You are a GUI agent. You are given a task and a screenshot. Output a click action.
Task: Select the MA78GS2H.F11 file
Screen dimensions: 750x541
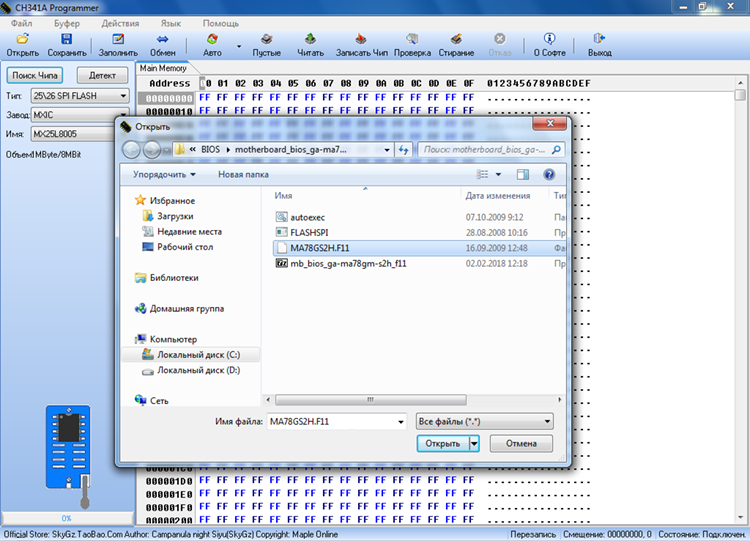coord(320,248)
